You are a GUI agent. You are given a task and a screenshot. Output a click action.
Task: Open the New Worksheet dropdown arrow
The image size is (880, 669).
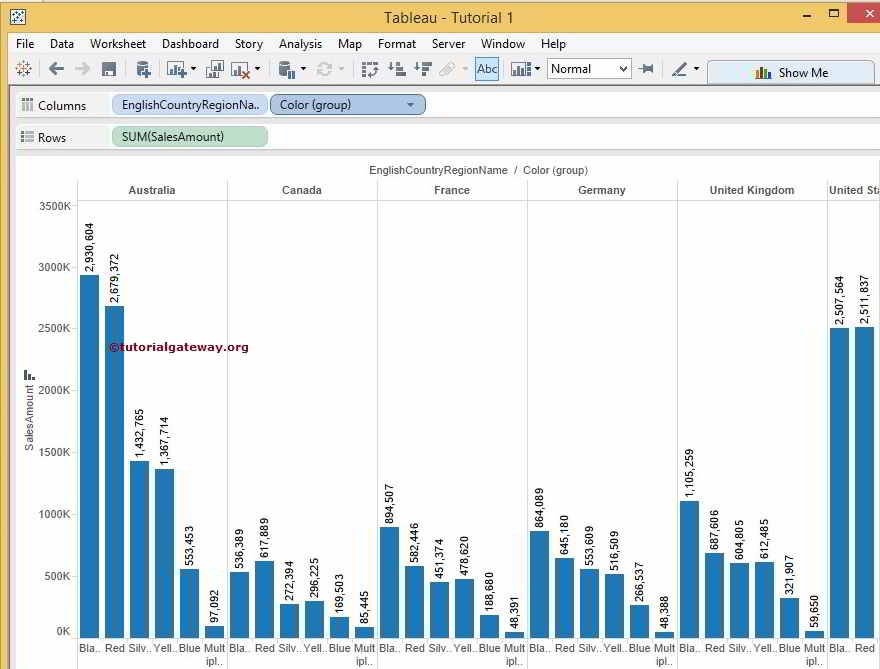(x=194, y=69)
